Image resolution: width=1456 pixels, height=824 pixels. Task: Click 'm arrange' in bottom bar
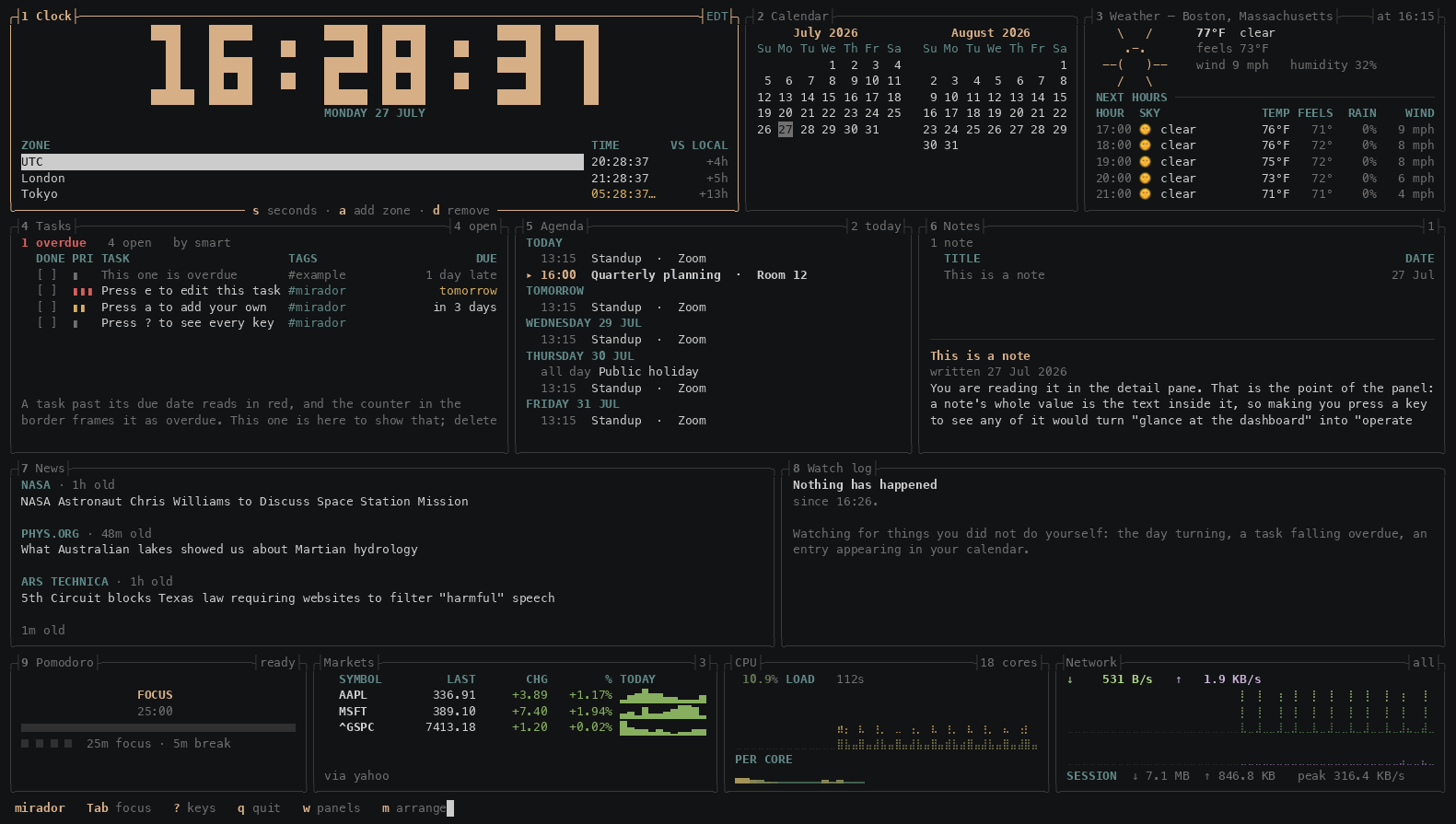tap(414, 808)
